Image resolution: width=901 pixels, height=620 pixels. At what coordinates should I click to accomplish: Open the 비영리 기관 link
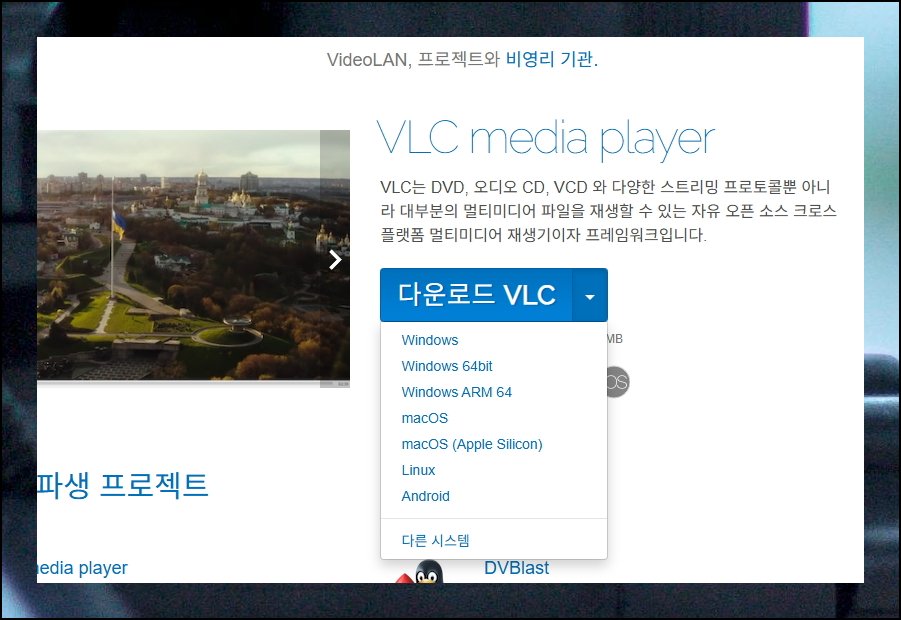(x=549, y=59)
